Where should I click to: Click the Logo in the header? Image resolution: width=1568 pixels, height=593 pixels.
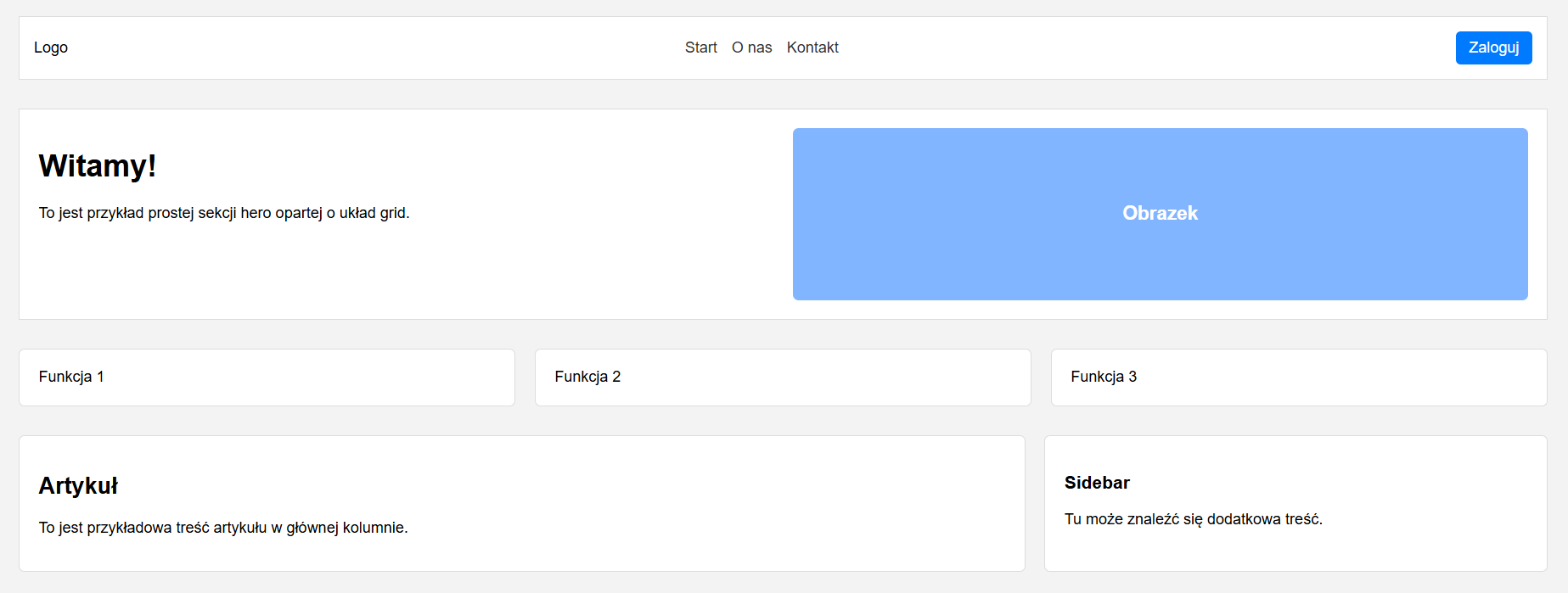(x=51, y=48)
